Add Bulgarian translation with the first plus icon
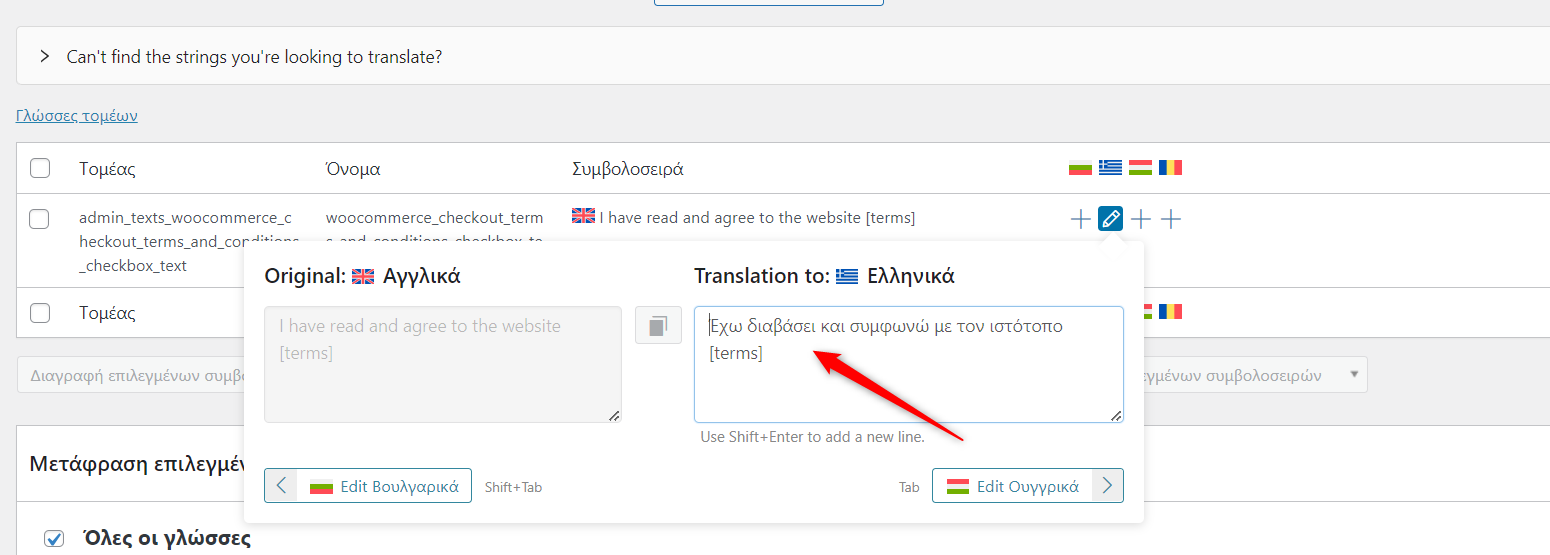 click(x=1080, y=219)
